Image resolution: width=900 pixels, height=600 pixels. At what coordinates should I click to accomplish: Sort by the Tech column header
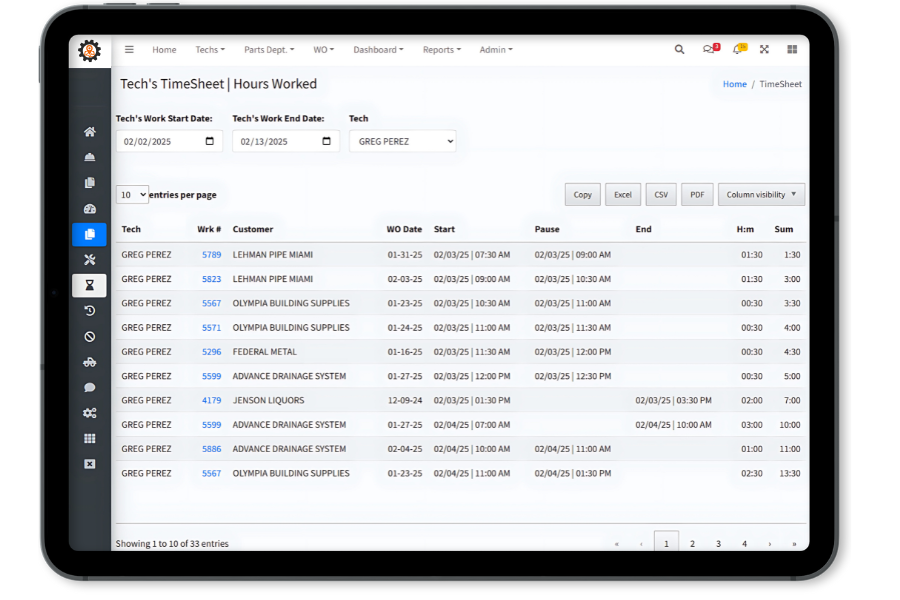coord(131,229)
